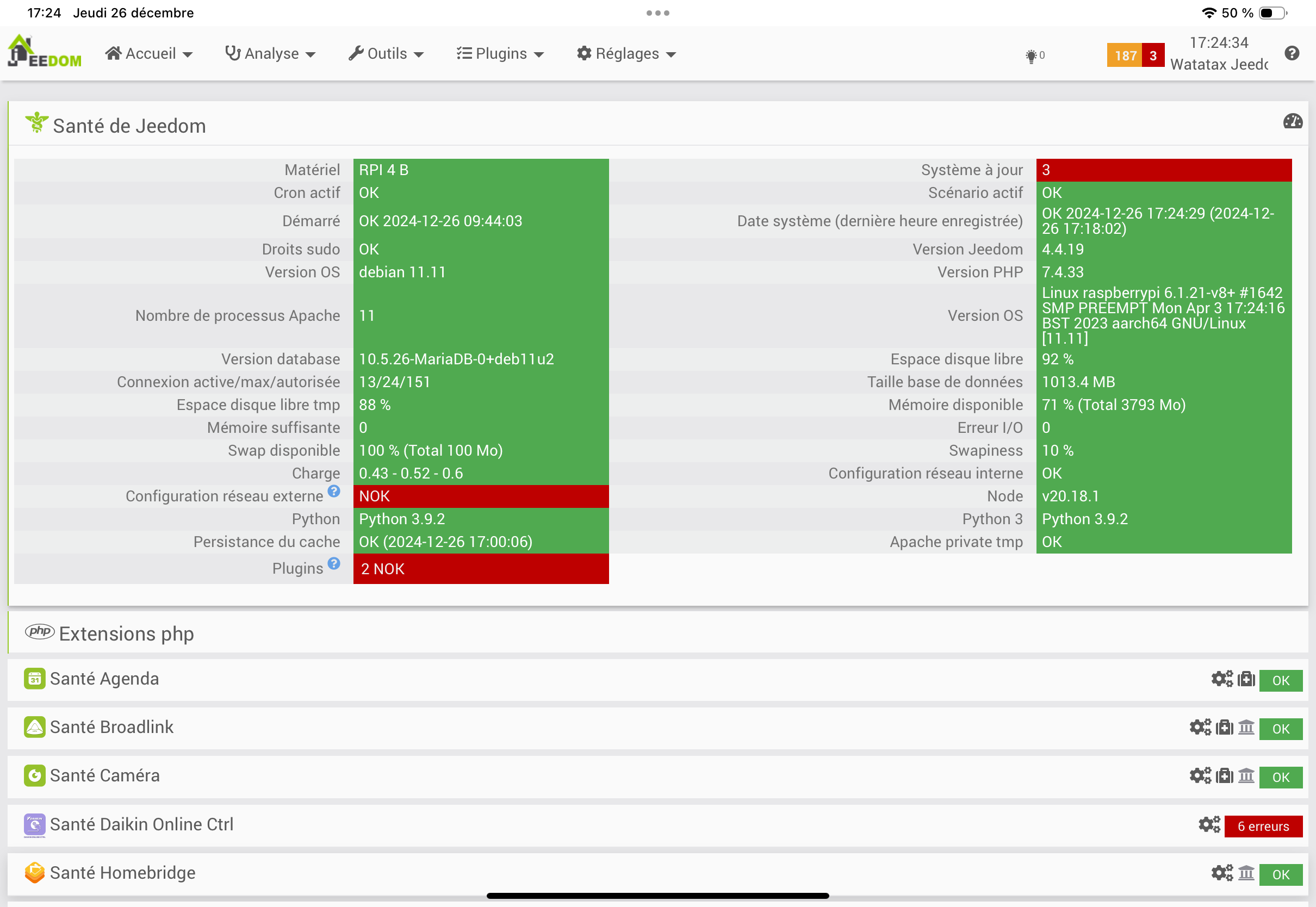Open Daikin Online Ctrl gears icon

coord(1209,824)
